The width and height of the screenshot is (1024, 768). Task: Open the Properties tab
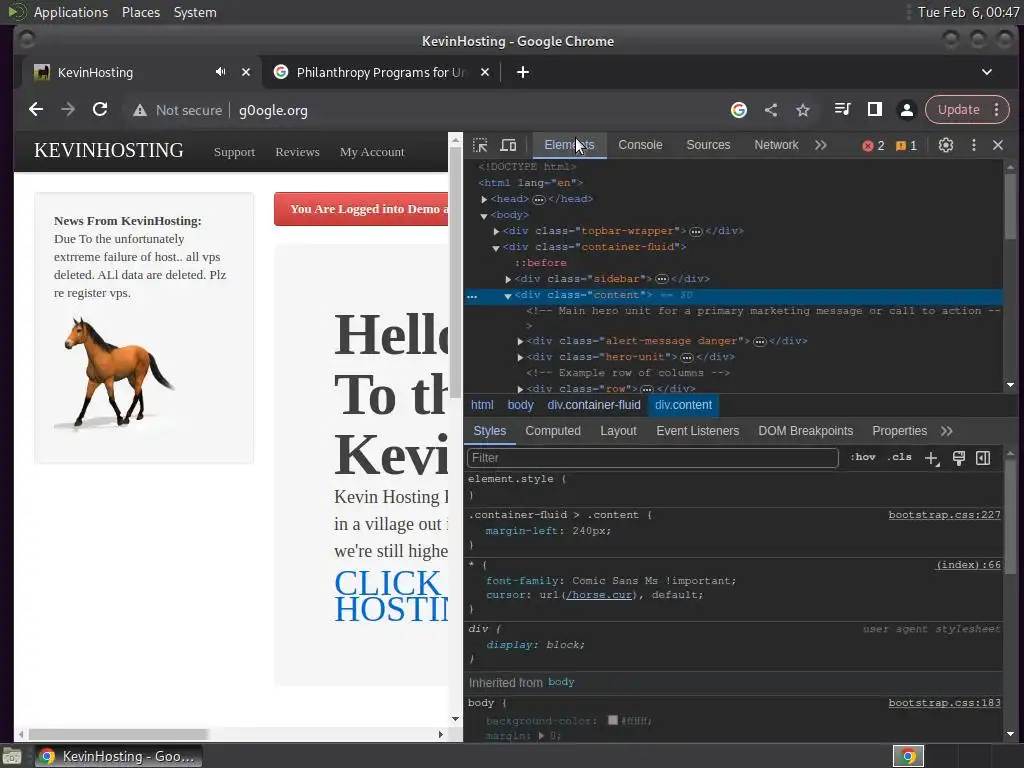tap(899, 431)
